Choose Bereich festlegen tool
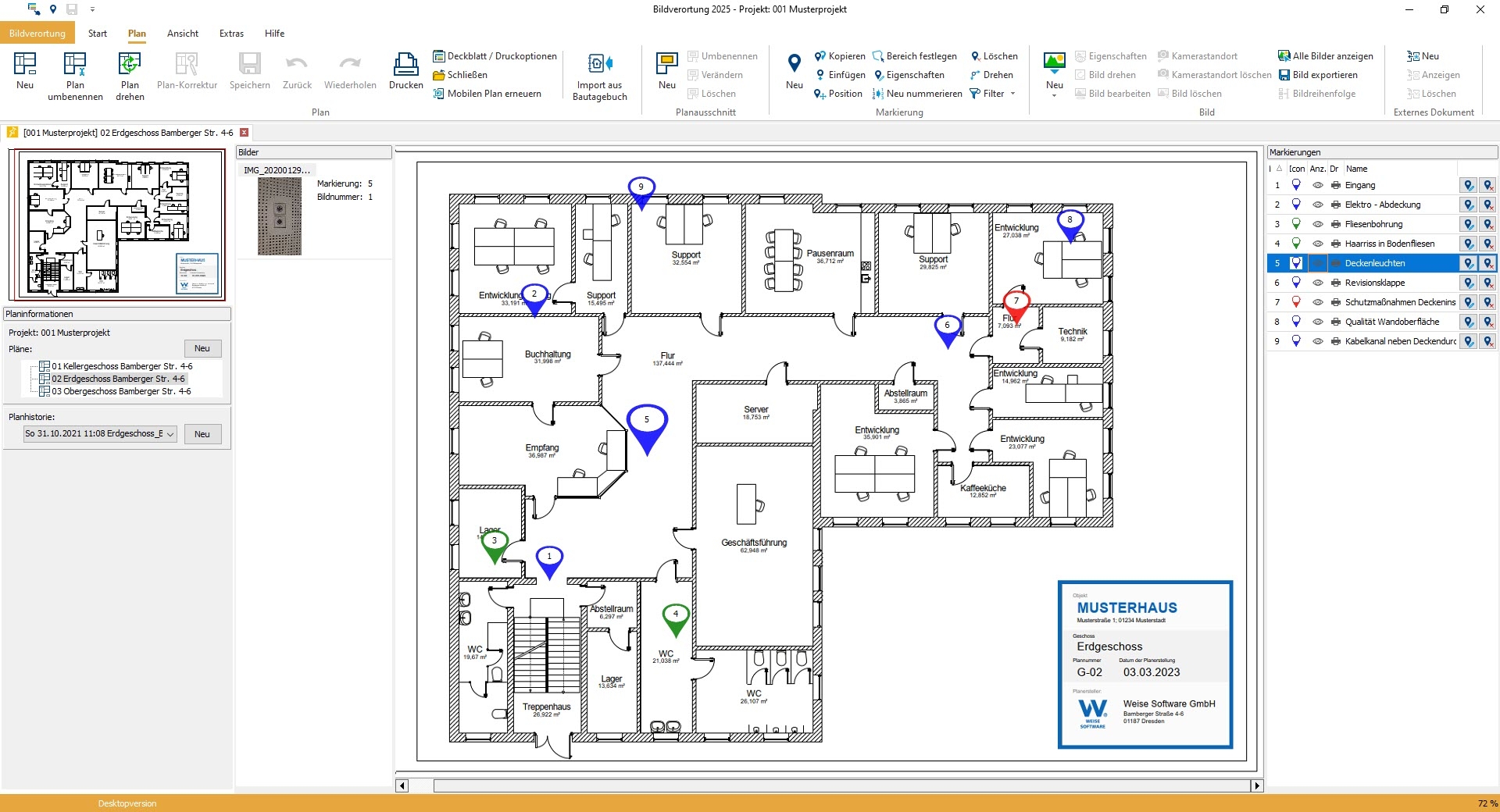 (915, 56)
